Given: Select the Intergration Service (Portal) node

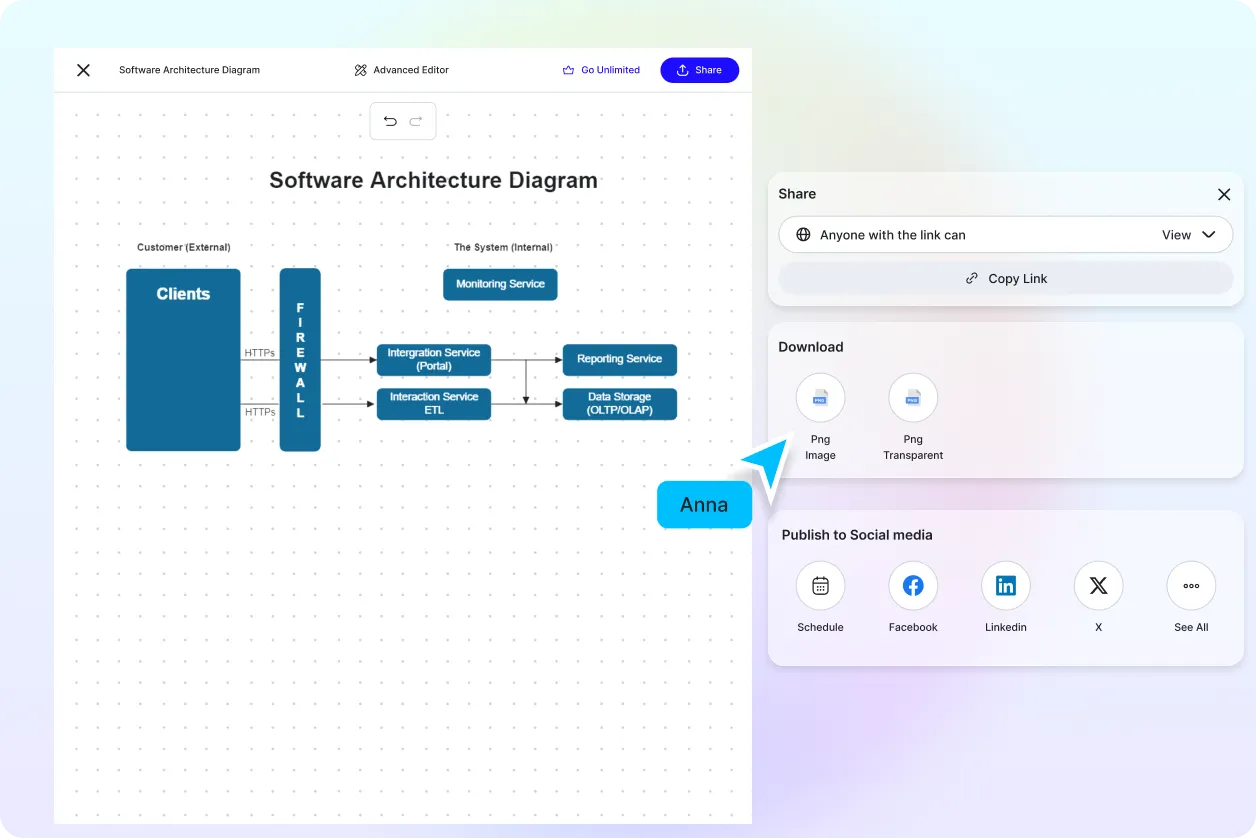Looking at the screenshot, I should (434, 359).
